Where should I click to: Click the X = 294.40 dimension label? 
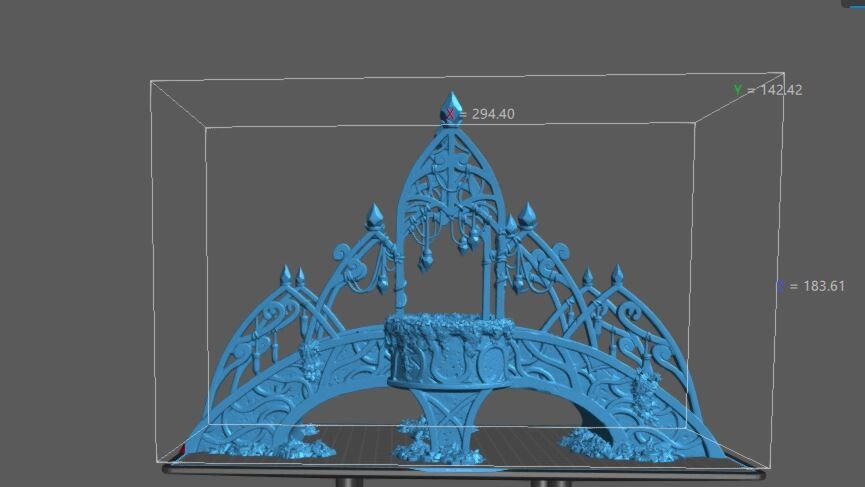click(485, 114)
